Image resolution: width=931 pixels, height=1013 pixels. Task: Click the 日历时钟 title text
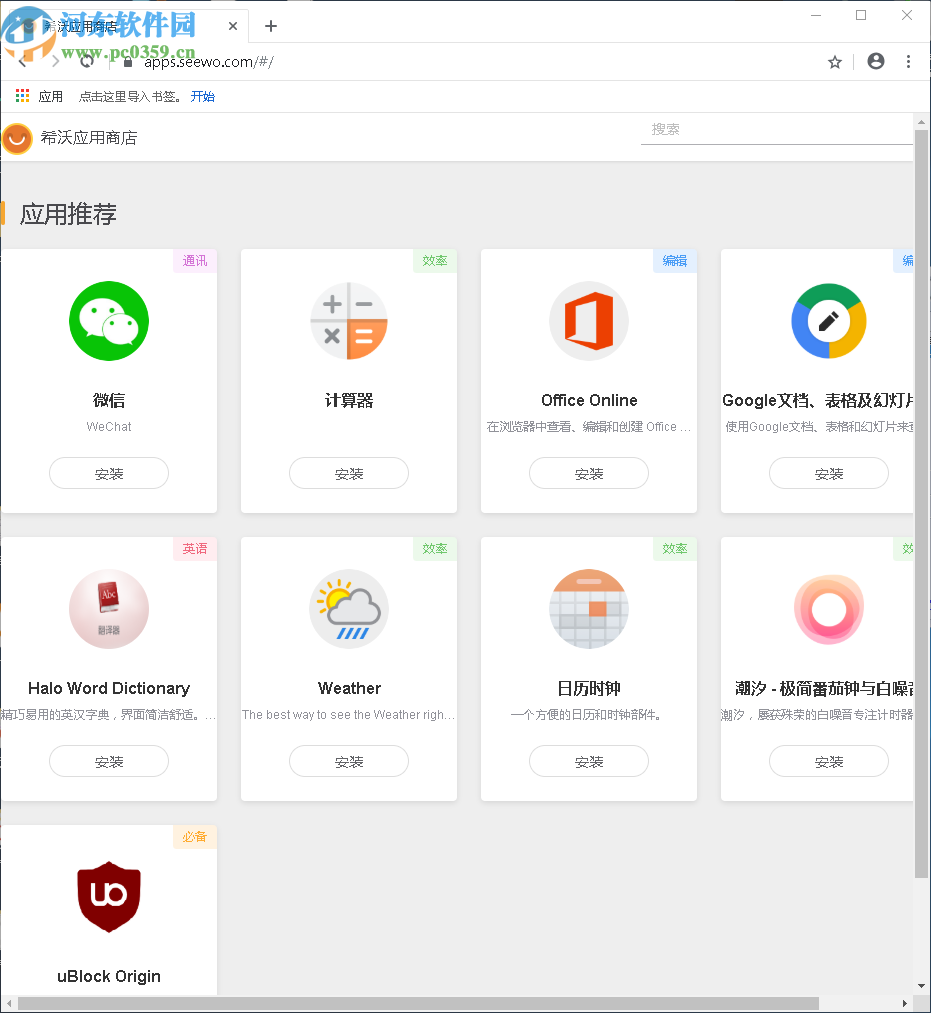pos(589,689)
